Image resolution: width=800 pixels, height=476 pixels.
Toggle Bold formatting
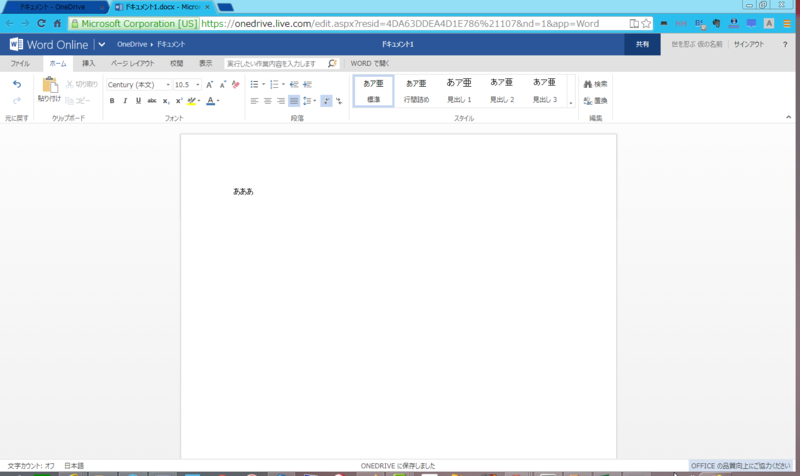(112, 101)
